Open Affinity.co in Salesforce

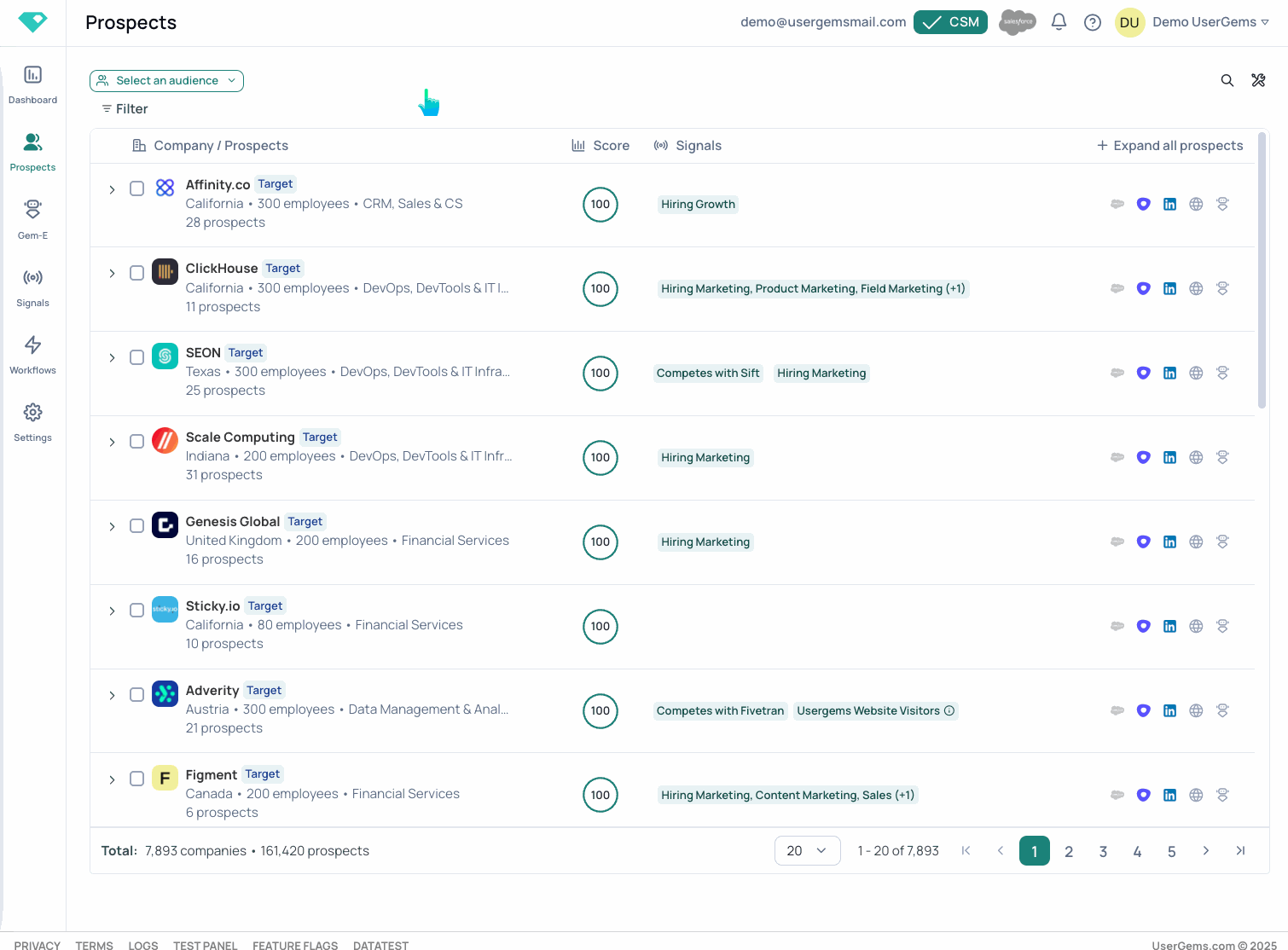(x=1117, y=204)
